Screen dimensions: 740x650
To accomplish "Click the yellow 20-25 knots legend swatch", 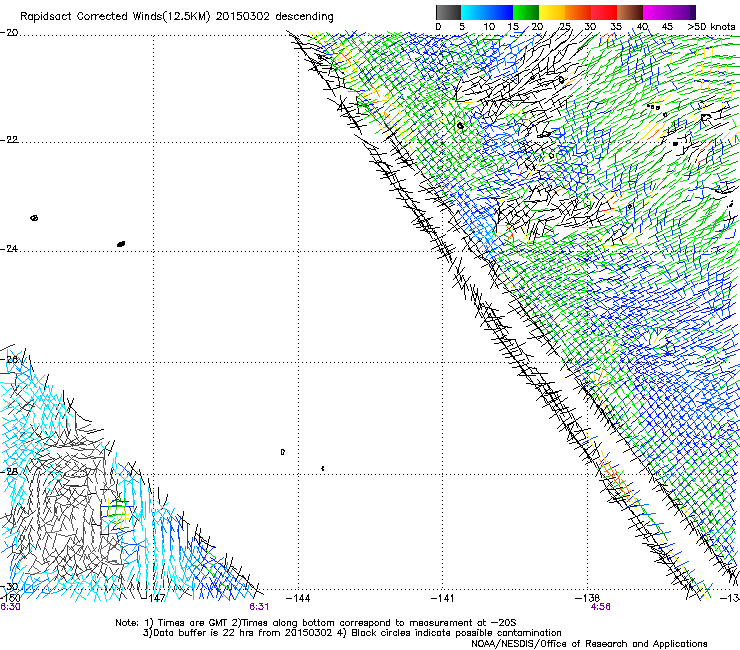I will 552,12.
